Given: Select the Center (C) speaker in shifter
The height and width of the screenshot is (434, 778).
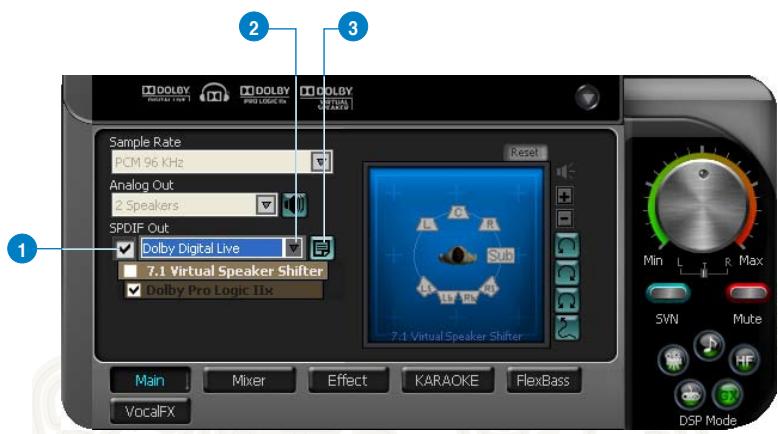Looking at the screenshot, I should pyautogui.click(x=457, y=212).
